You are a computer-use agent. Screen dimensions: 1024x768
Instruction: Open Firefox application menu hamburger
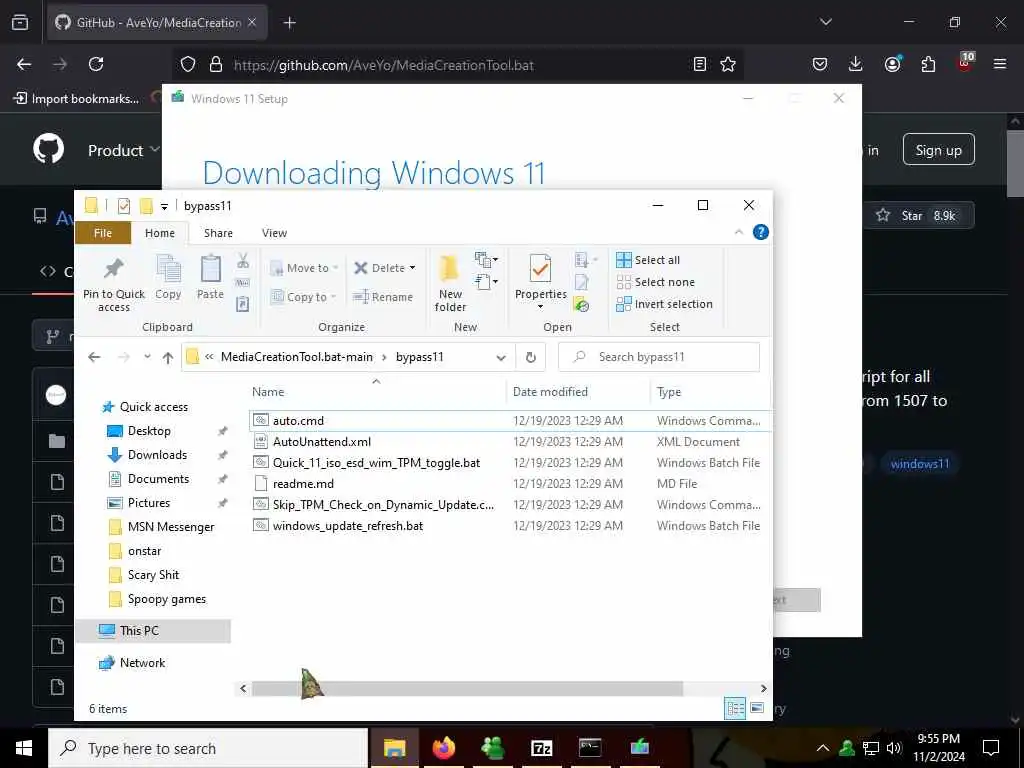click(x=1000, y=64)
